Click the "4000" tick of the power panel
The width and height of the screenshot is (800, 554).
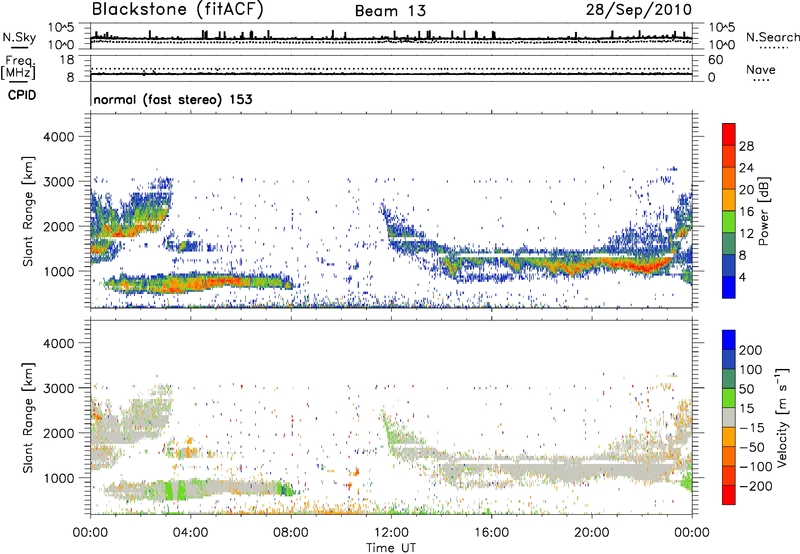(x=58, y=137)
